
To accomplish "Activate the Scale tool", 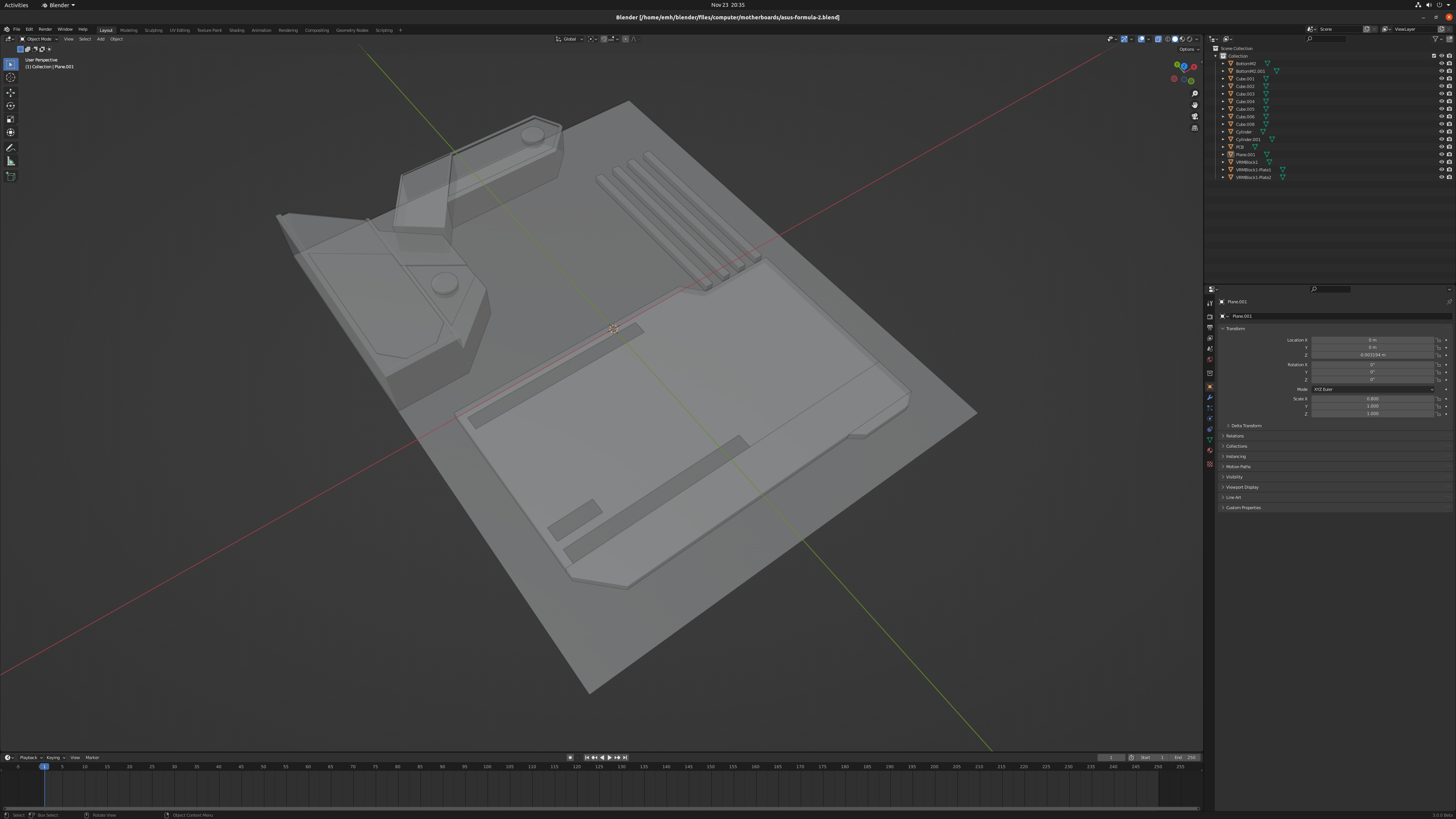I will (11, 119).
